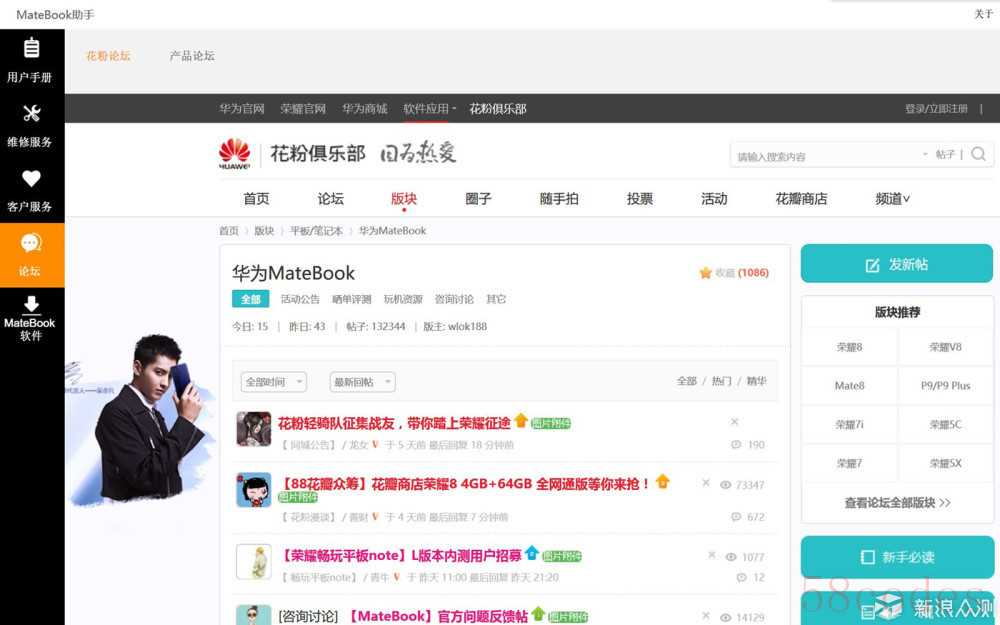This screenshot has width=1000, height=625.
Task: Open MateBook软件 download icon in sidebar
Action: click(x=31, y=304)
